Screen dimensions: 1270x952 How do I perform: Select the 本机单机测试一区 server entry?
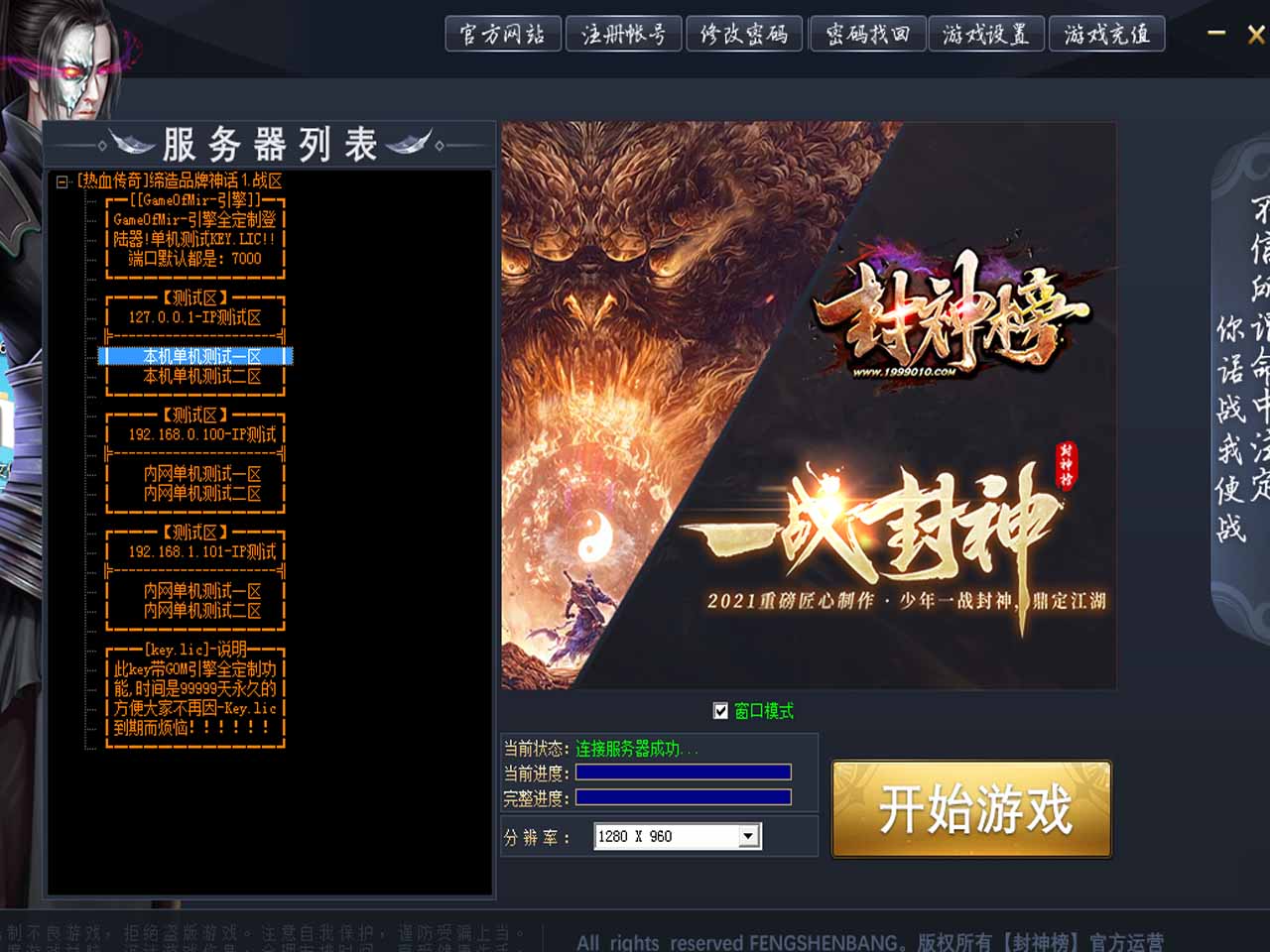tap(201, 356)
